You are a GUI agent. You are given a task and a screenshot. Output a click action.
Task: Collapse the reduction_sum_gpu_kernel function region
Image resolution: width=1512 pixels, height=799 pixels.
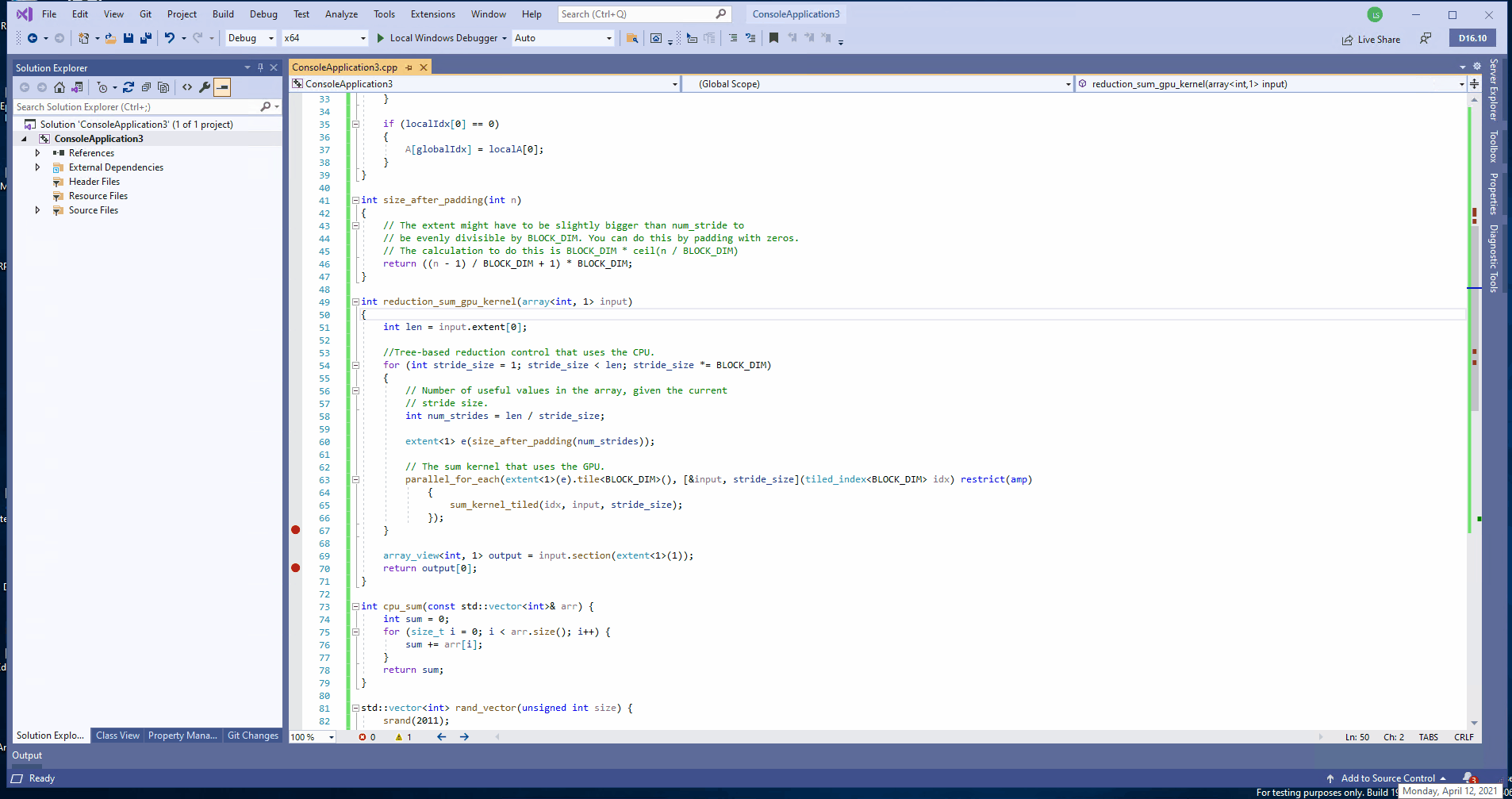pos(355,302)
